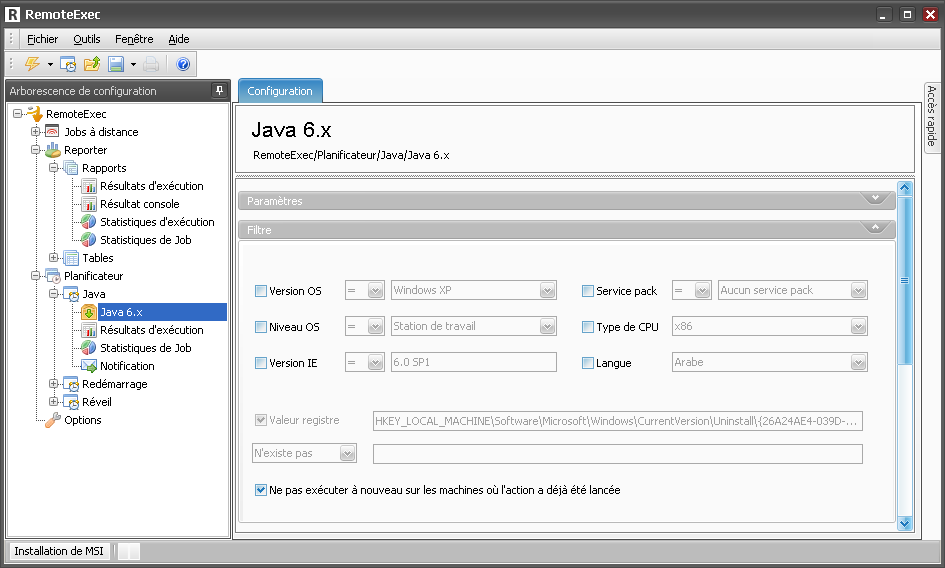The width and height of the screenshot is (945, 568).
Task: Open the Windows XP version dropdown
Action: tap(547, 291)
